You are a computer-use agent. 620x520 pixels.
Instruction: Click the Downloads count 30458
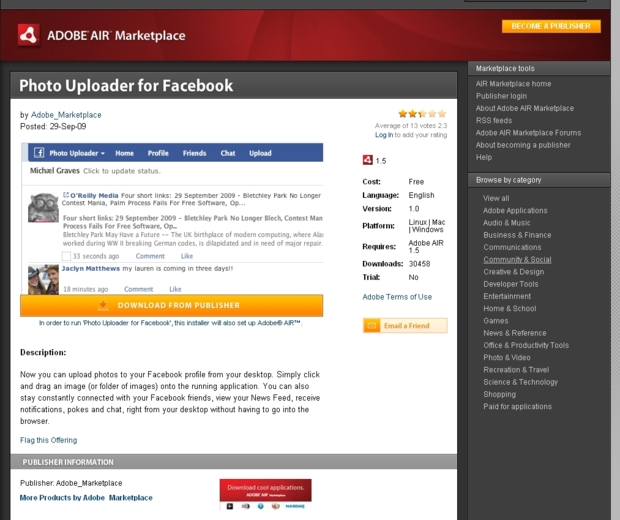[419, 264]
